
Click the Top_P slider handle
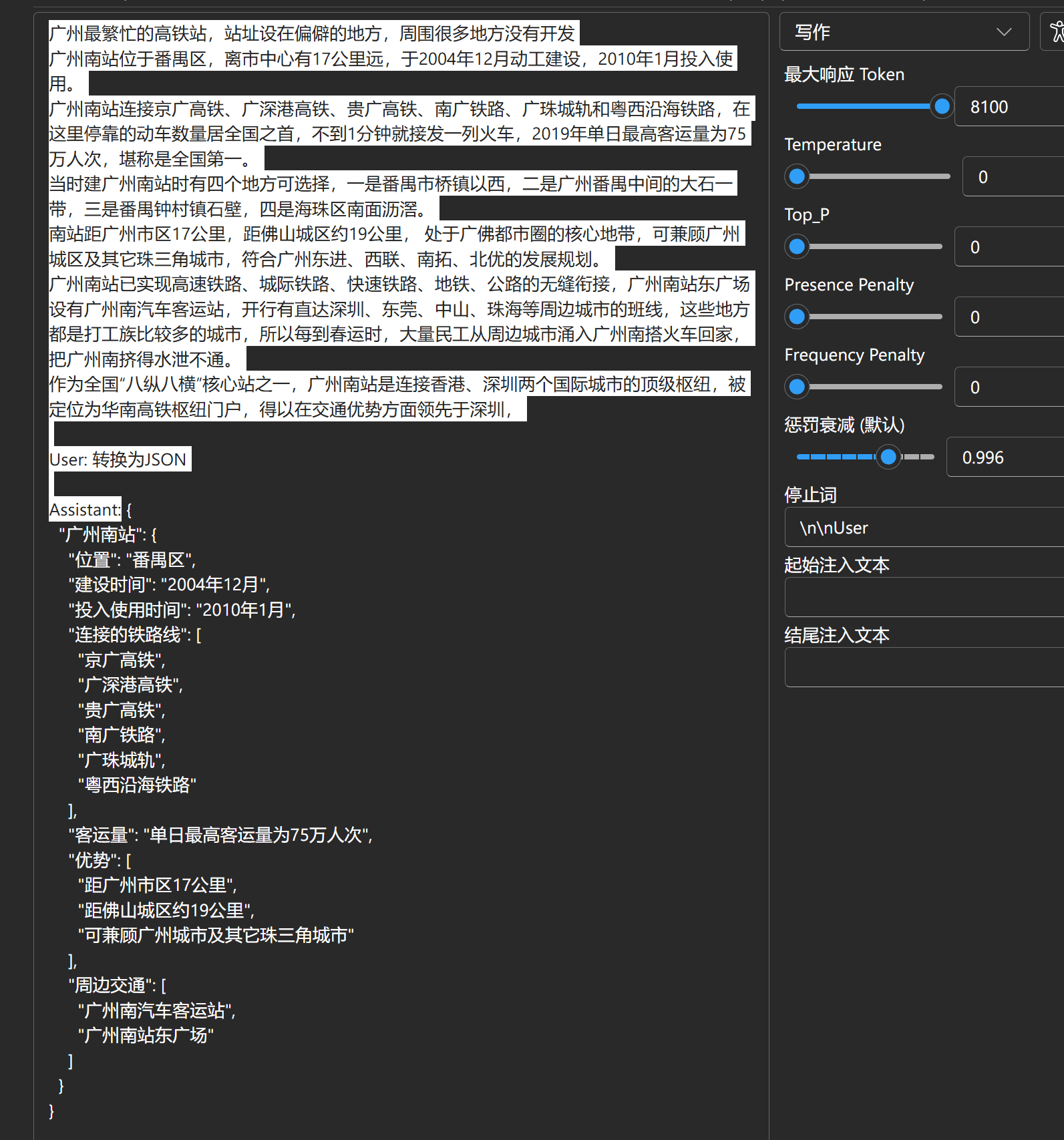(x=797, y=246)
